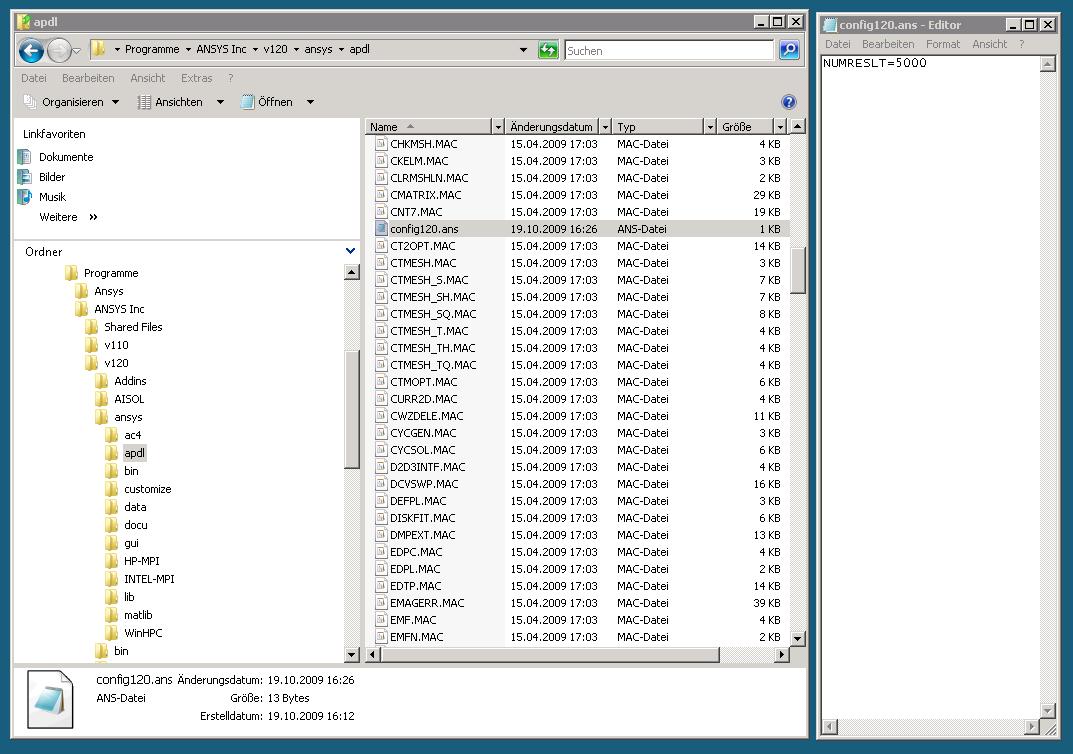Open the Name column filter dropdown
The height and width of the screenshot is (754, 1073).
pos(498,127)
